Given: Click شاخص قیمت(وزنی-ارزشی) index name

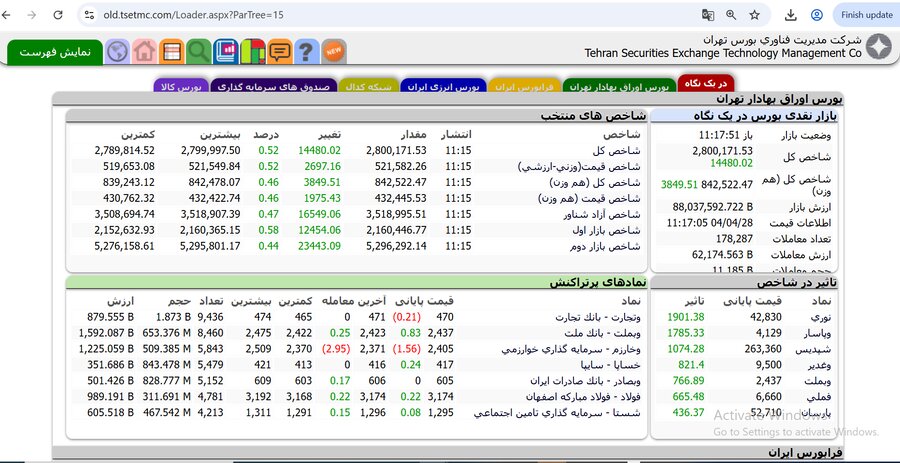Looking at the screenshot, I should (x=580, y=167).
